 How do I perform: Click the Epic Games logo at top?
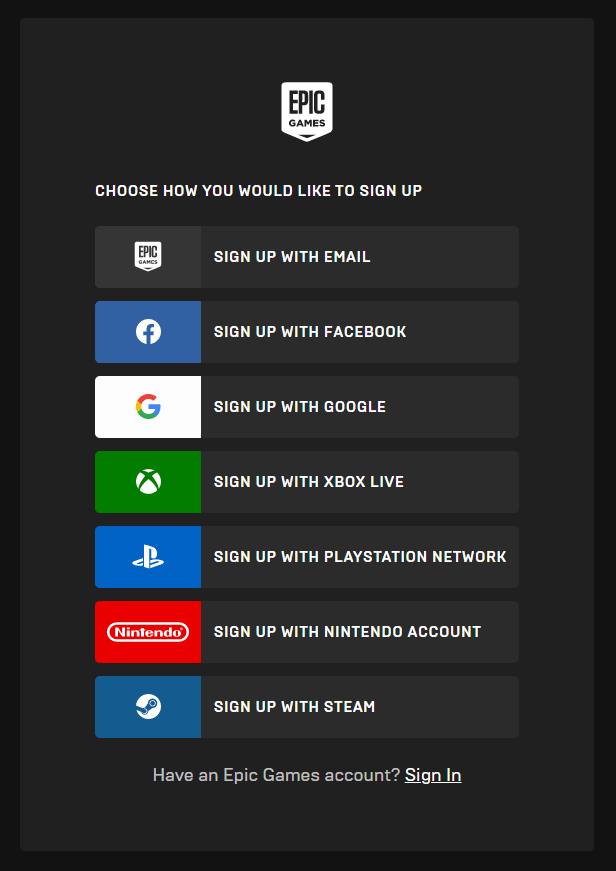(x=307, y=111)
